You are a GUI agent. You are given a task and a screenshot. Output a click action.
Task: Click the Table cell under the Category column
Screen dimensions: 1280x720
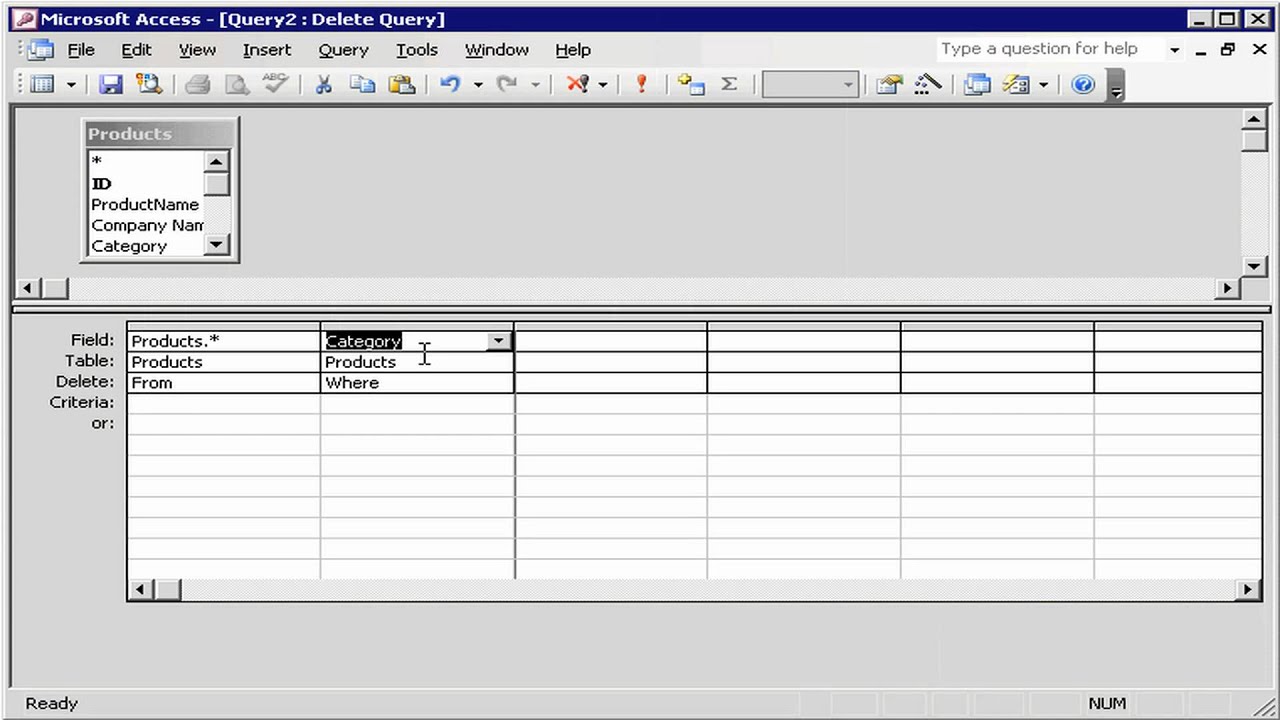[x=417, y=362]
